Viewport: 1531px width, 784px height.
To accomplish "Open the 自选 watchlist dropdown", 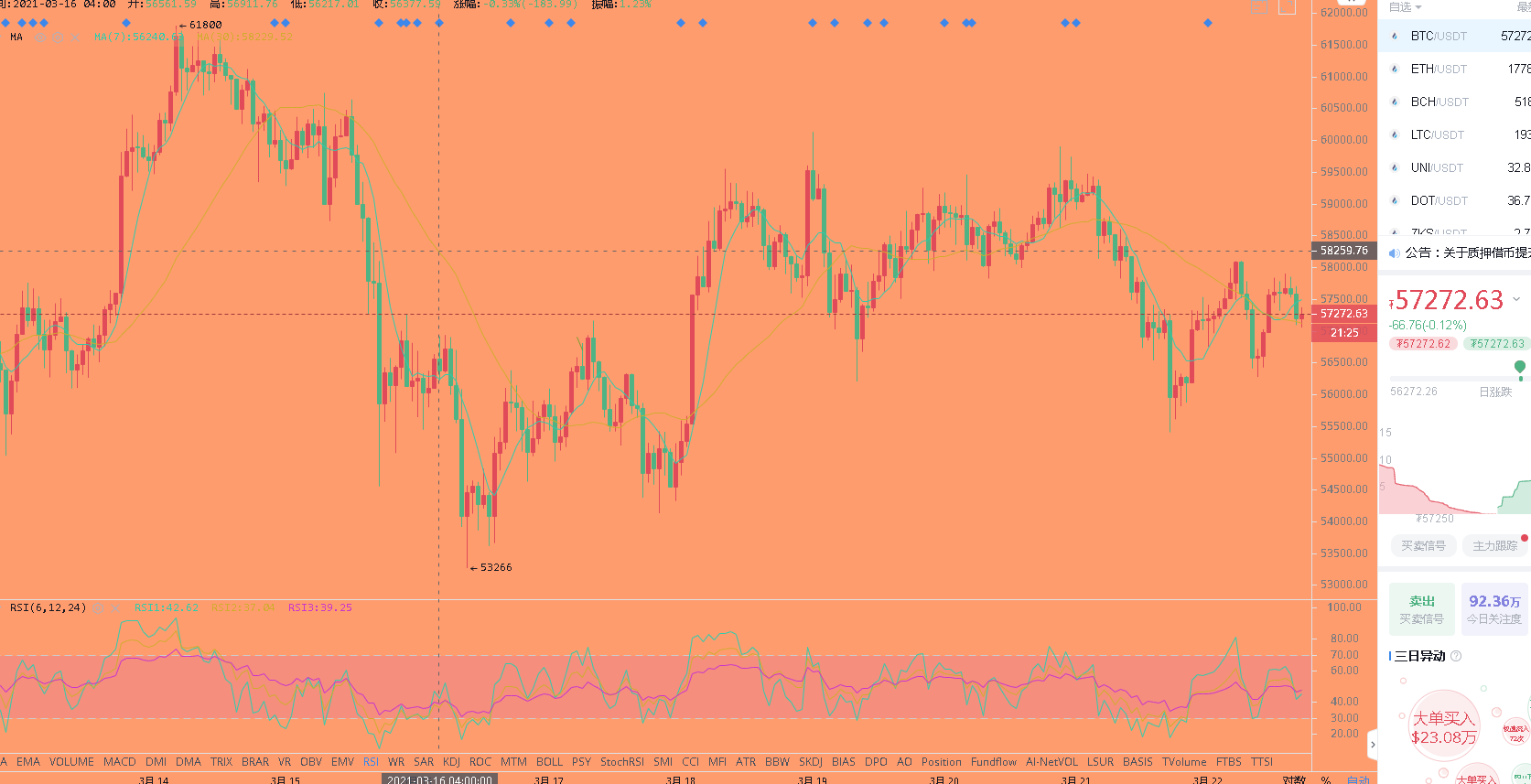I will pos(1406,7).
